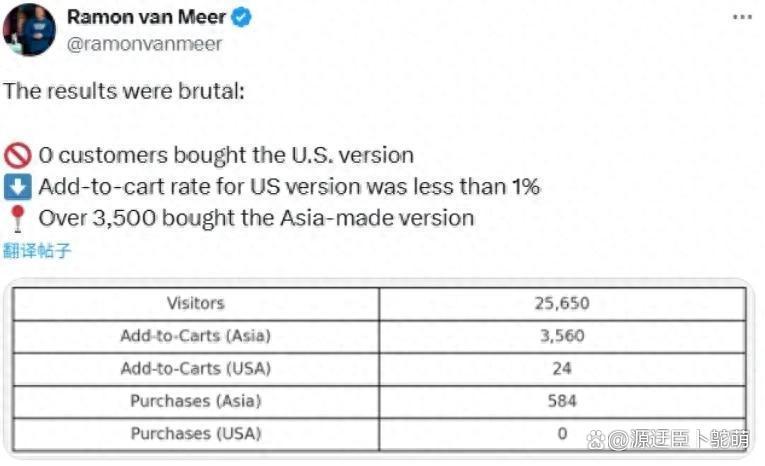The width and height of the screenshot is (765, 466).
Task: Click the Add-to-Carts (USA) label cell
Action: pos(196,369)
